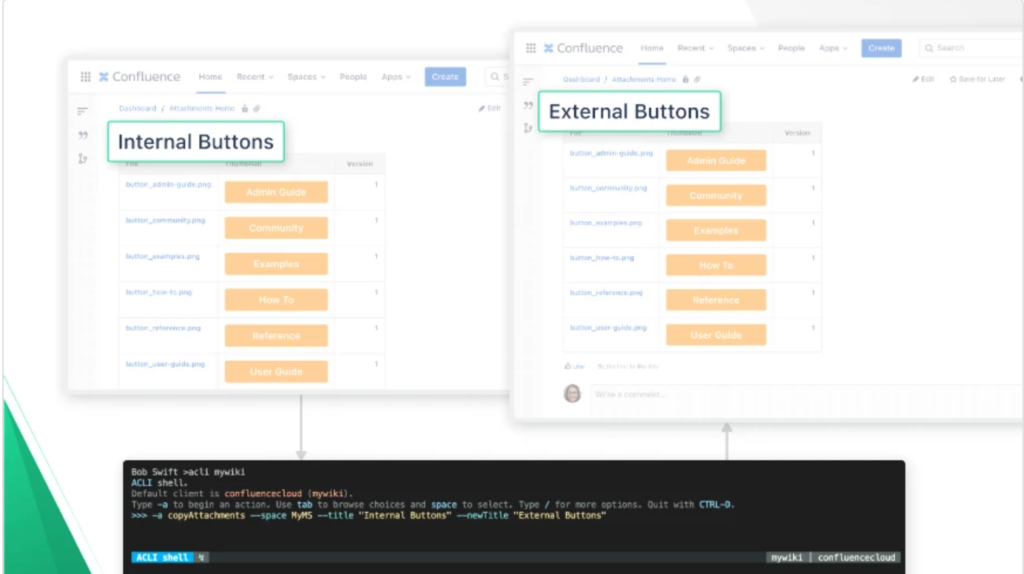This screenshot has width=1024, height=574.
Task: Click Confluence logo in Internal Buttons window
Action: pos(139,77)
